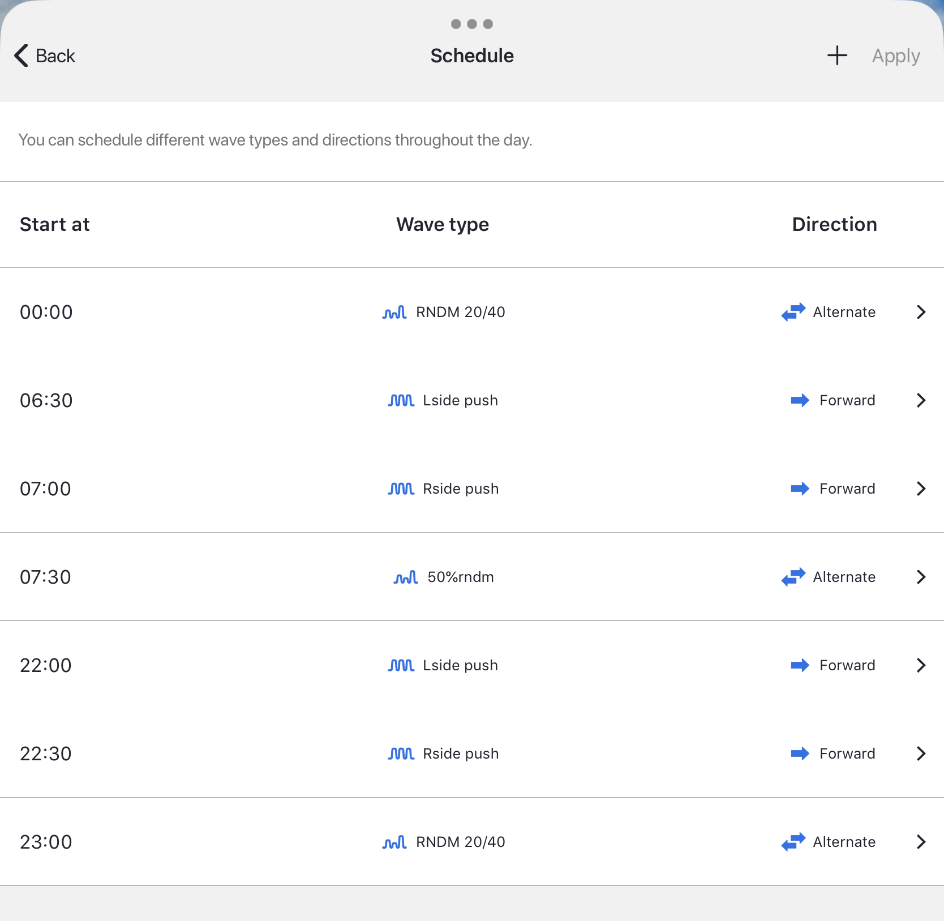This screenshot has height=921, width=944.
Task: Click Lside push label in 22:00 row
Action: (461, 666)
